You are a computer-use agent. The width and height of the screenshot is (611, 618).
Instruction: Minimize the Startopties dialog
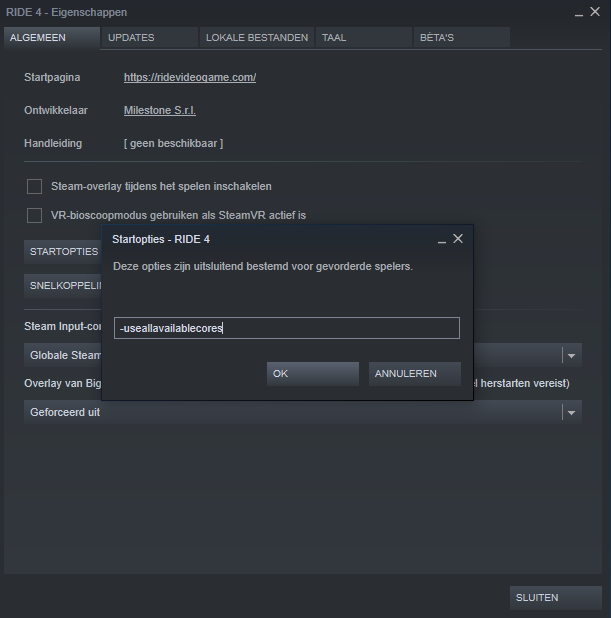point(442,240)
